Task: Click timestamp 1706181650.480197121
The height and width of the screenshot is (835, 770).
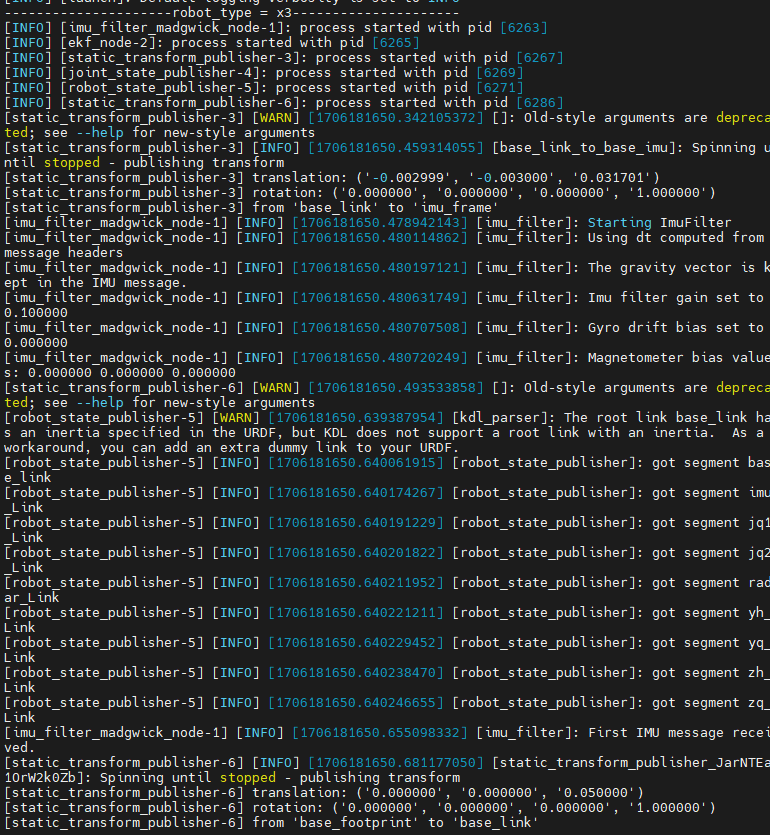Action: (380, 268)
